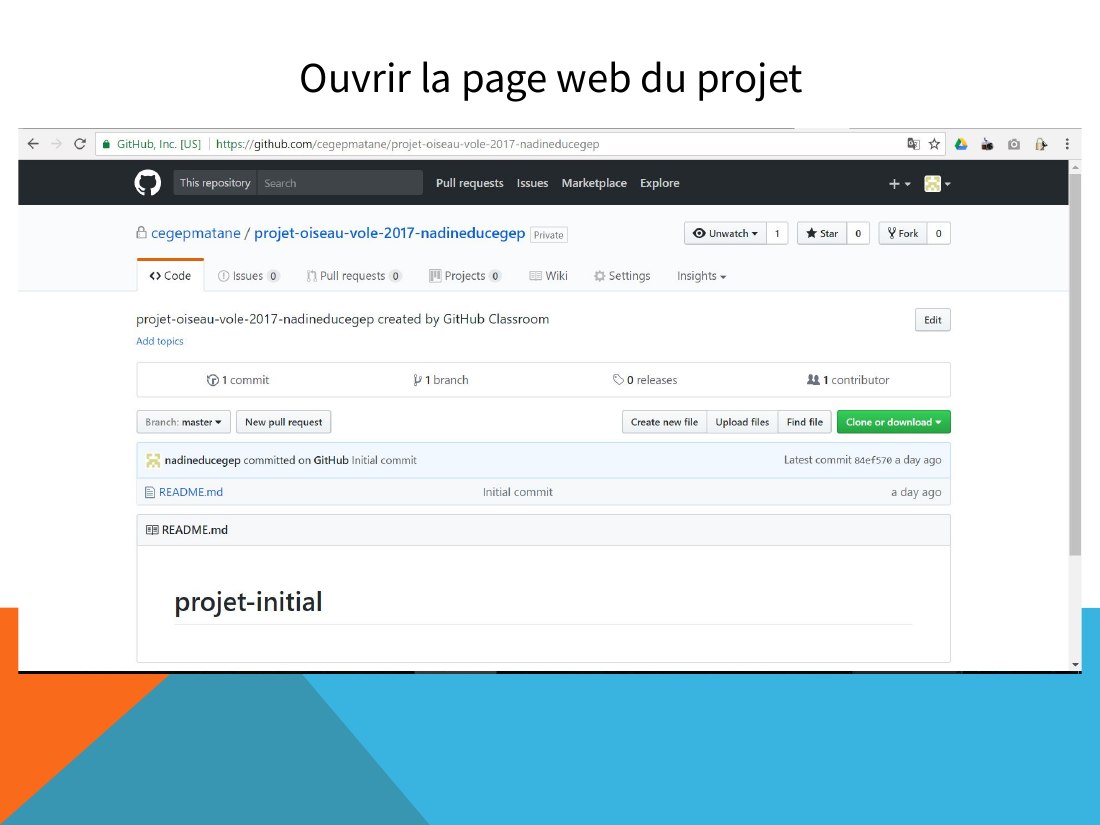
Task: Click inside the repository Search field
Action: coord(340,183)
